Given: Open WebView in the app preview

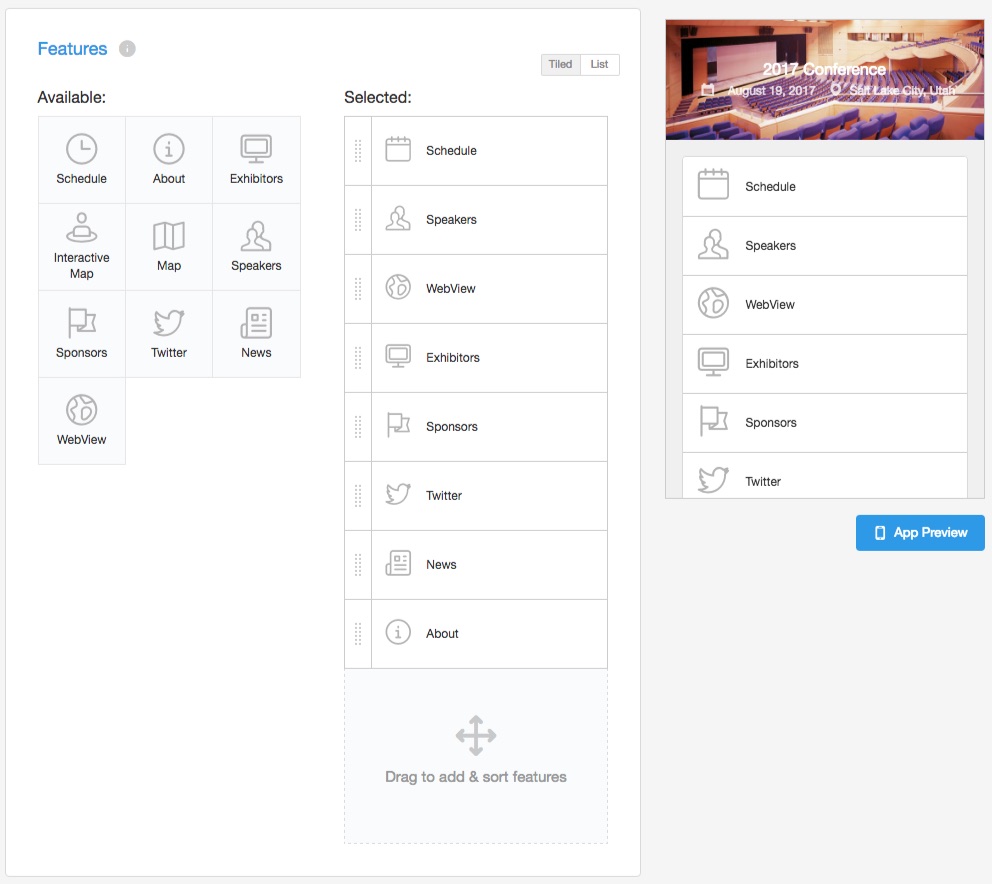Looking at the screenshot, I should coord(825,304).
